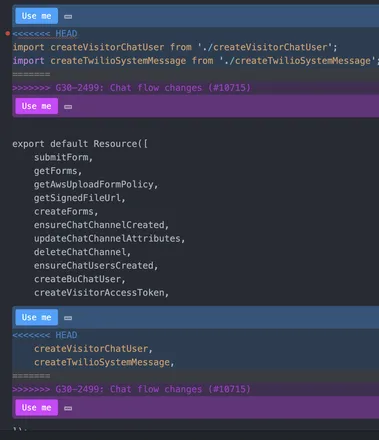Open options icon beside purple 'Use me' under imports
The image size is (379, 440).
(x=68, y=107)
